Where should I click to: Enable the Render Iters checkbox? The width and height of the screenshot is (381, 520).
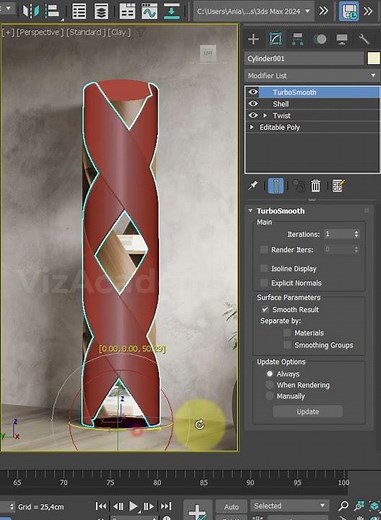tap(264, 249)
